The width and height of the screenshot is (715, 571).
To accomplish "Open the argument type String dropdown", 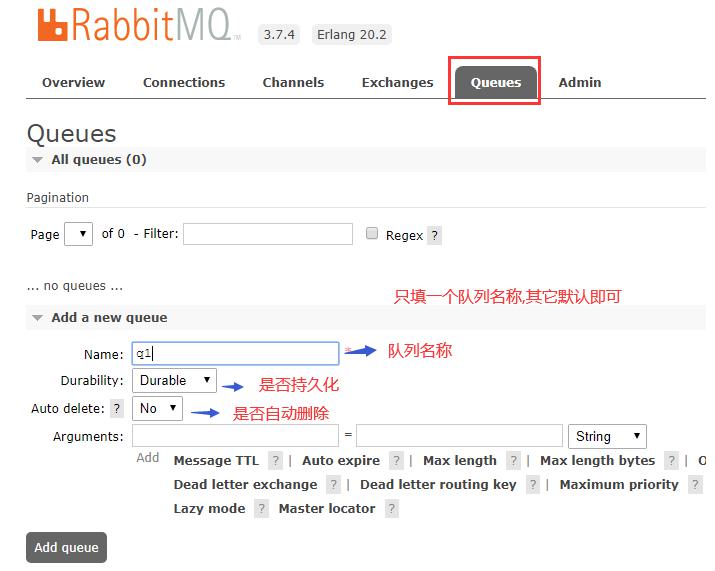I will pyautogui.click(x=607, y=436).
